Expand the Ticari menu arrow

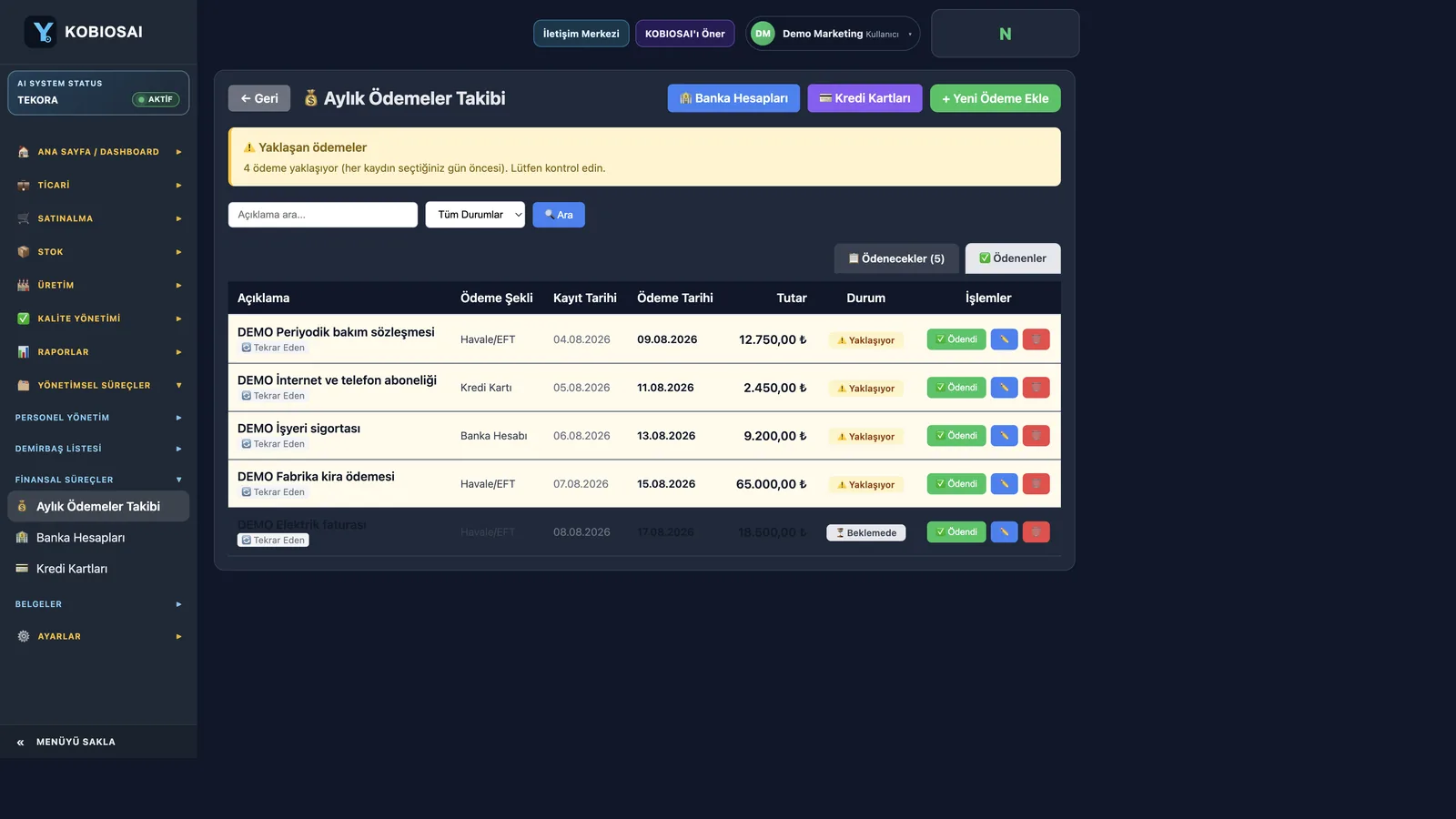pyautogui.click(x=178, y=186)
